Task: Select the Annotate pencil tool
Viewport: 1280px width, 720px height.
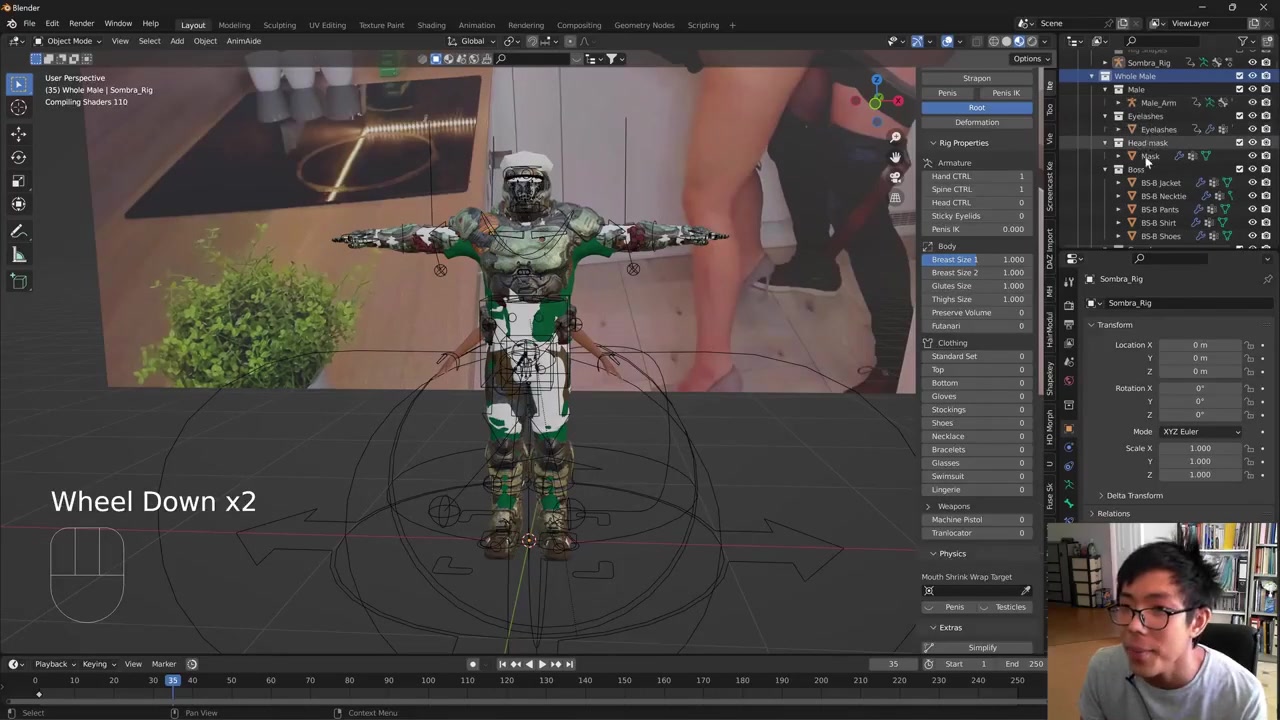Action: tap(18, 231)
